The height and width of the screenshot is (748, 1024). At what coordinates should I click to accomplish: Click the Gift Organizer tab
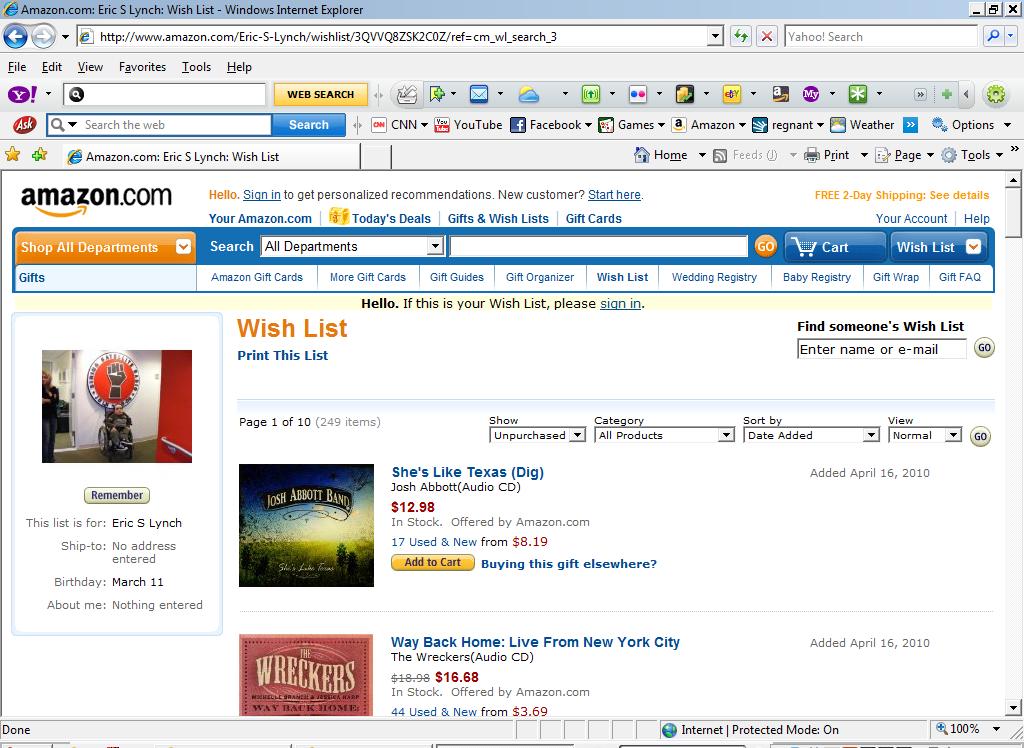[x=540, y=277]
